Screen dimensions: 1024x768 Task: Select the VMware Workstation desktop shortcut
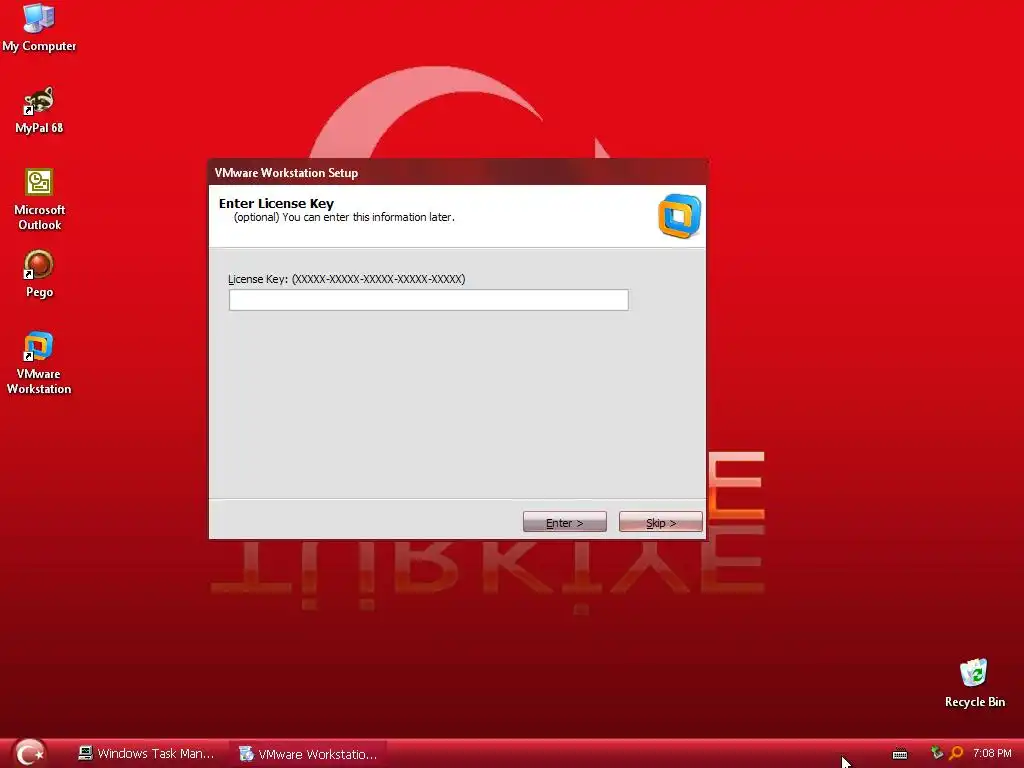(x=39, y=363)
